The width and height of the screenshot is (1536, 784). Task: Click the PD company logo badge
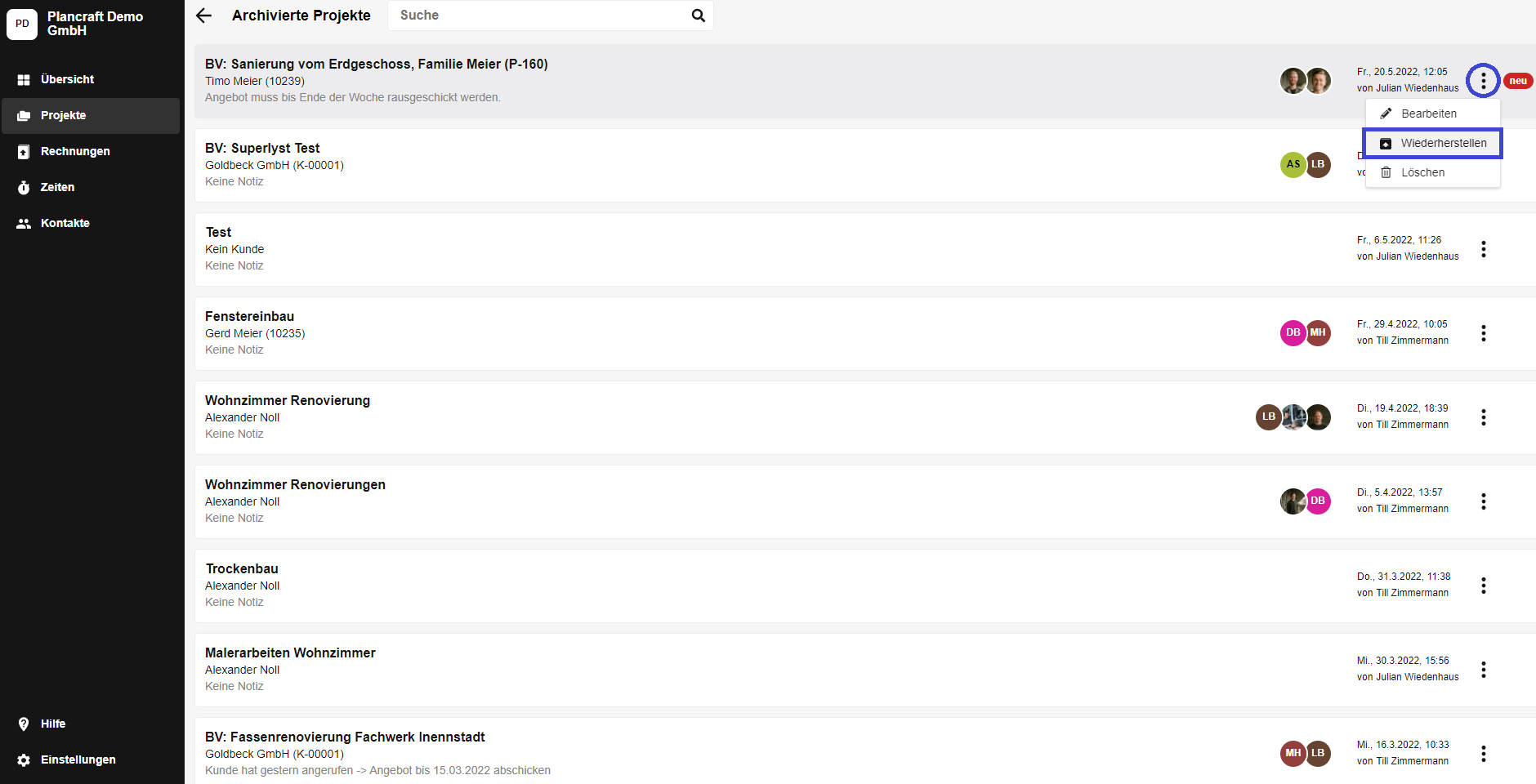(22, 24)
